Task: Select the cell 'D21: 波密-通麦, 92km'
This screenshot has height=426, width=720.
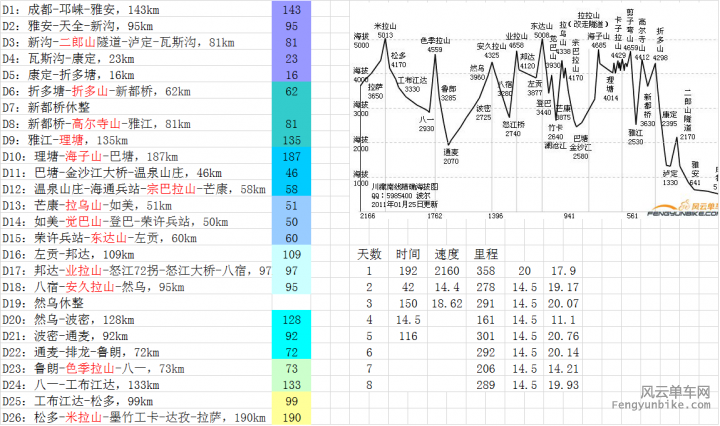Action: tap(136, 335)
